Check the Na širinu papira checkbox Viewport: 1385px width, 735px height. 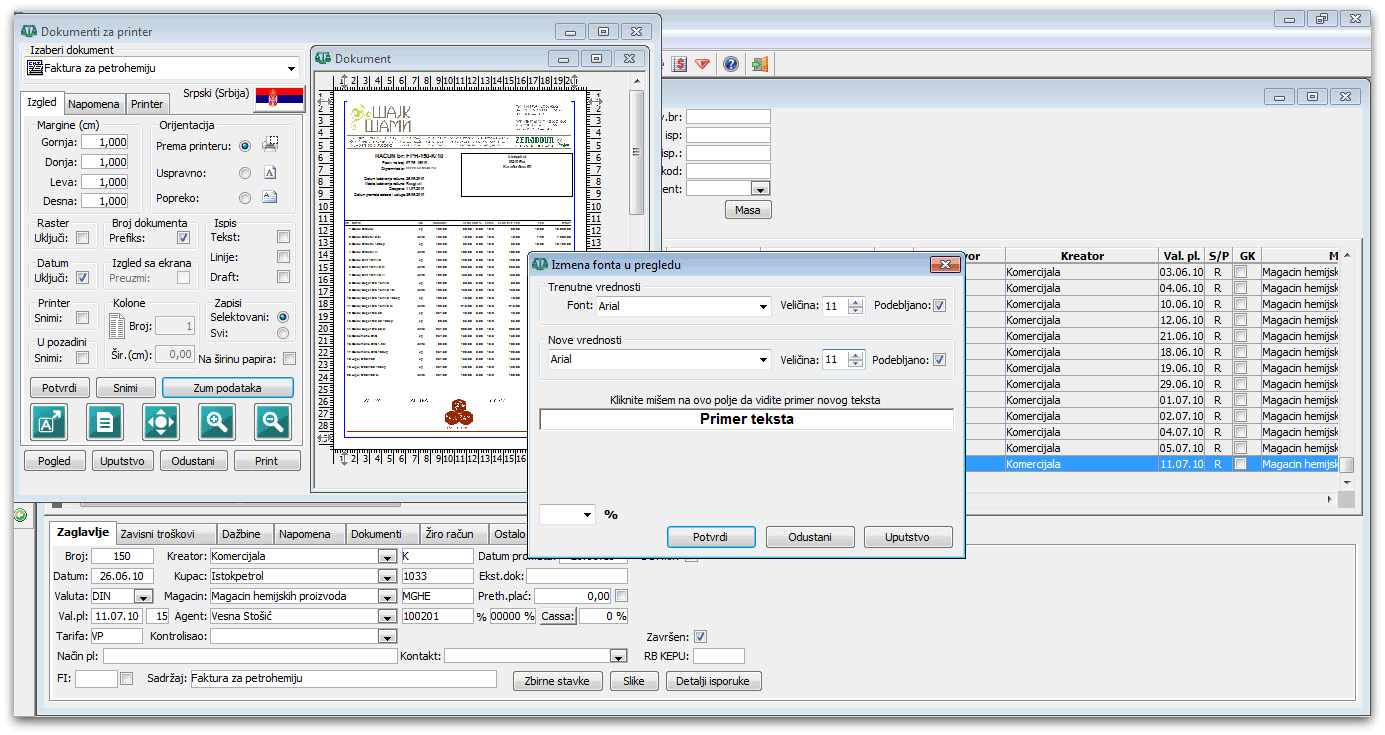click(x=289, y=359)
